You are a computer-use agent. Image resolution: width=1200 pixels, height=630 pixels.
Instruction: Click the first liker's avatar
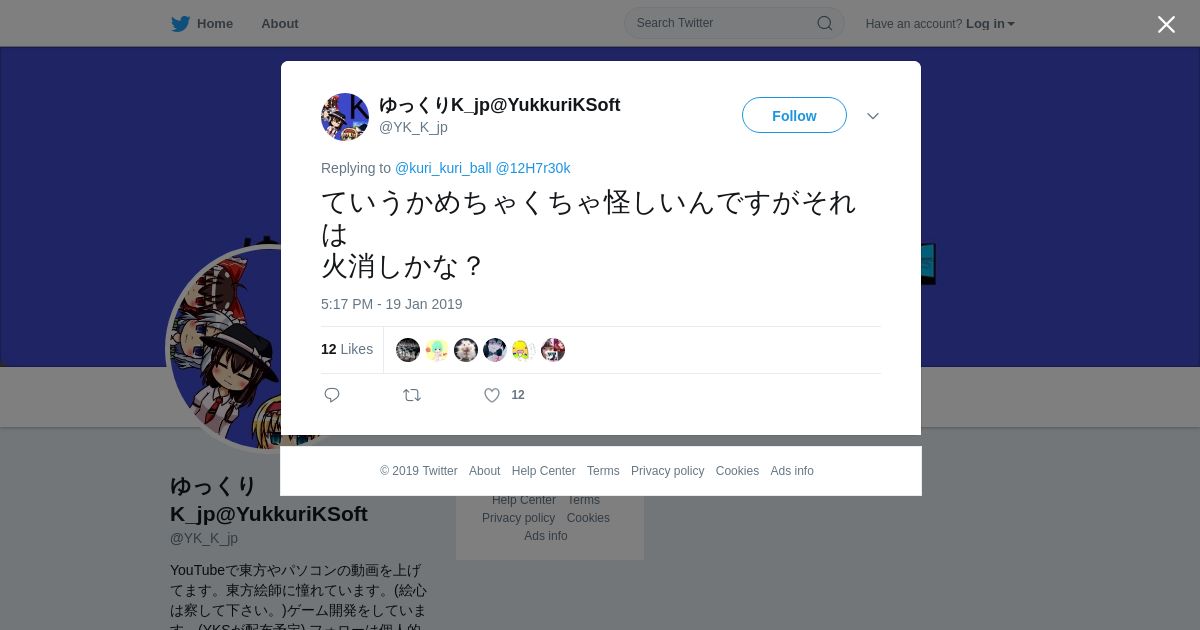[408, 350]
